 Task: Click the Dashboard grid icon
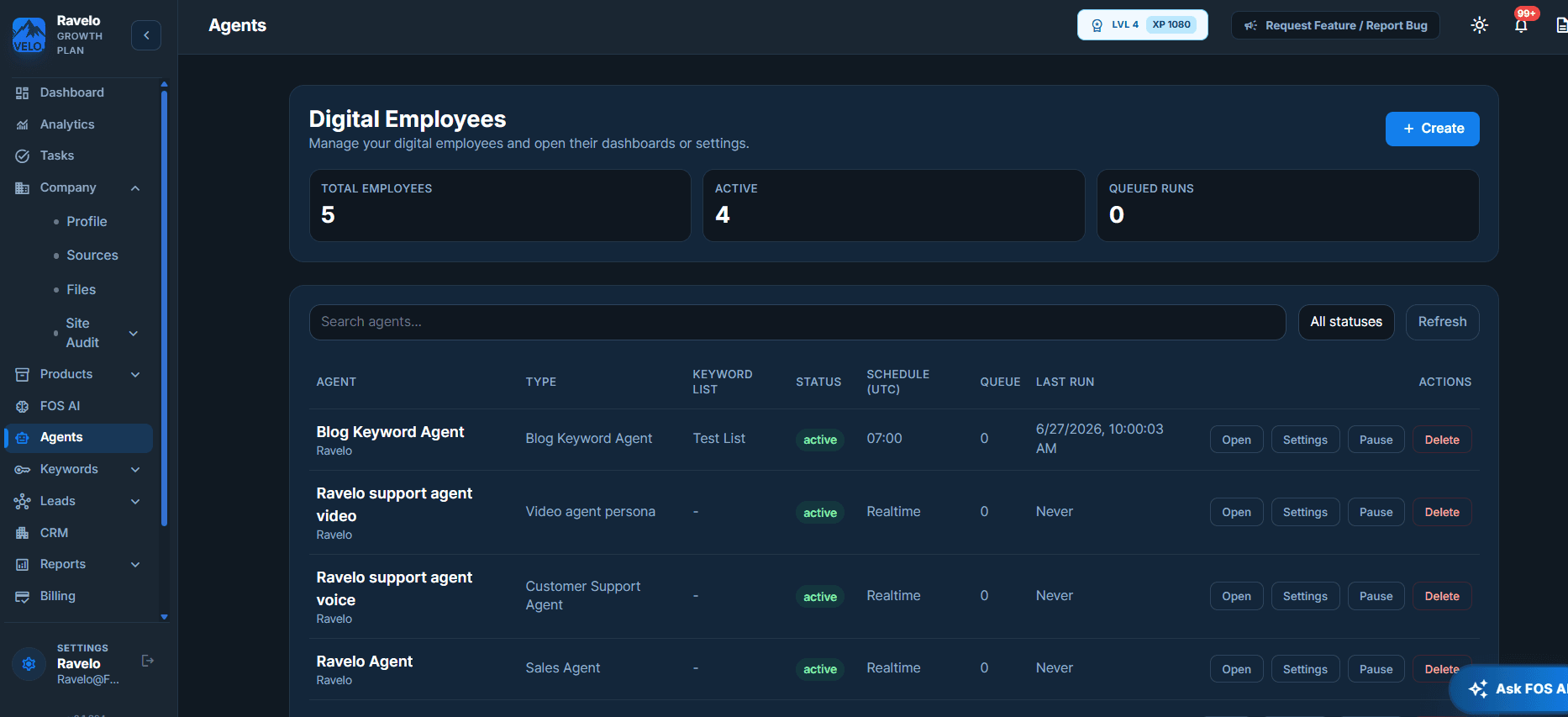[x=23, y=93]
